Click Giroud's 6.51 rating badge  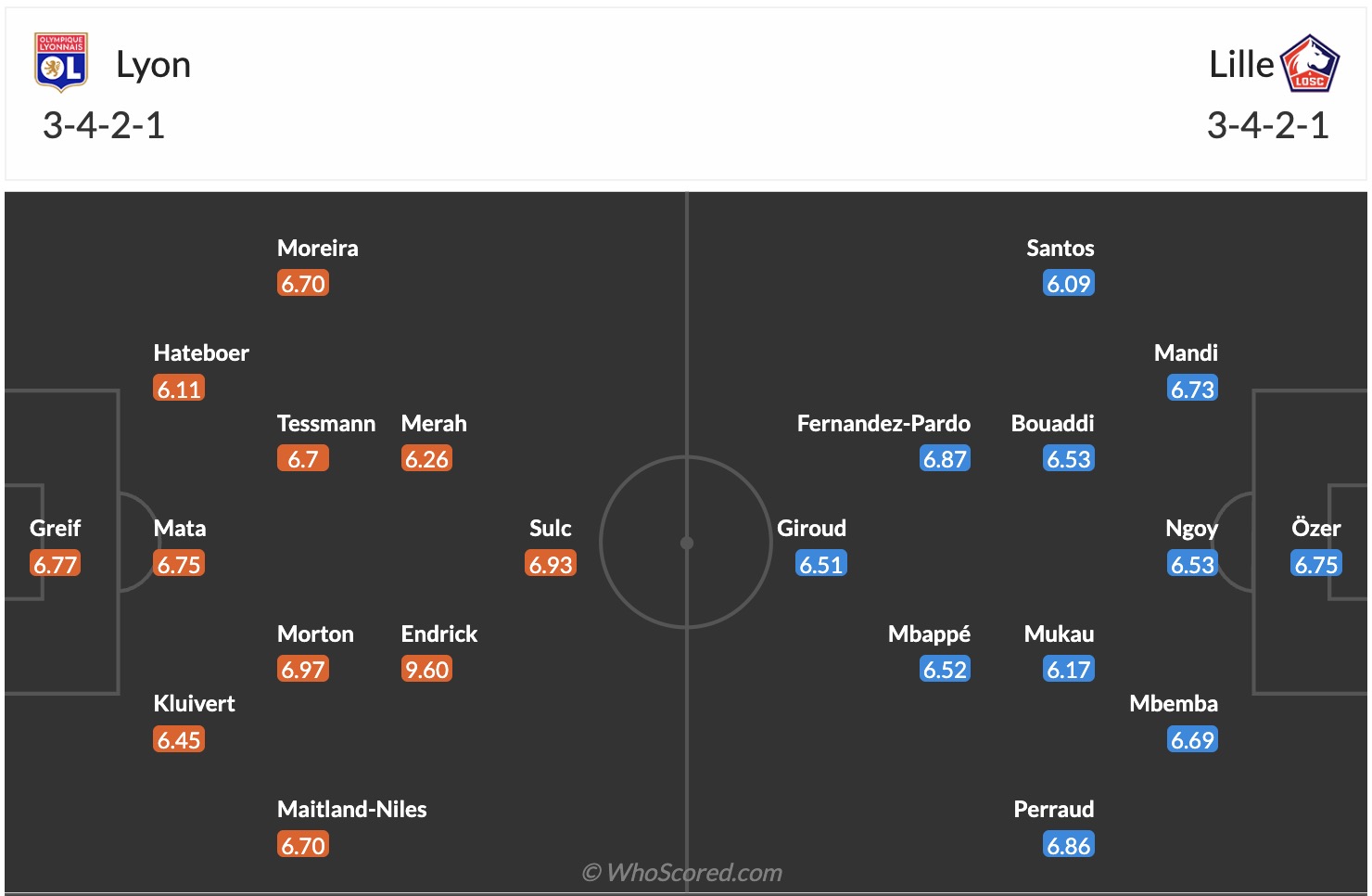[821, 565]
